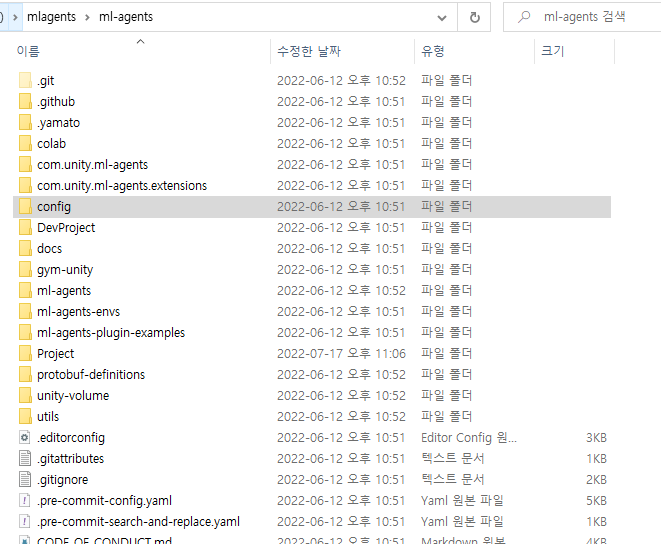Click the protobuf-definitions folder icon

click(25, 374)
